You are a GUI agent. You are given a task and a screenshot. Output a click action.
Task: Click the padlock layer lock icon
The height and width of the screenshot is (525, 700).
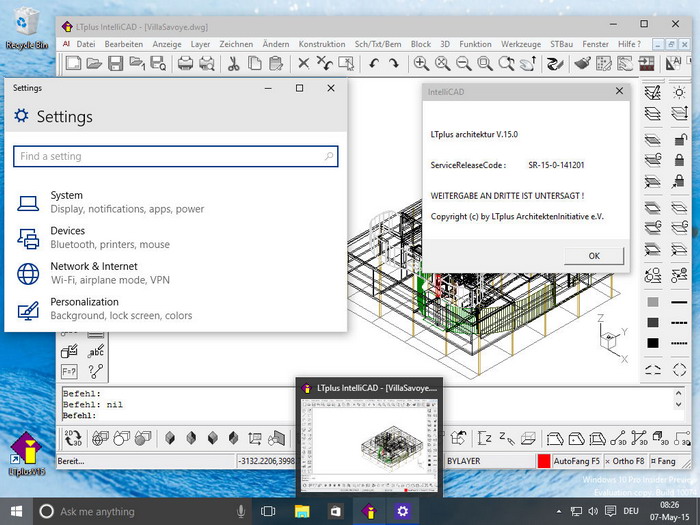[x=679, y=159]
